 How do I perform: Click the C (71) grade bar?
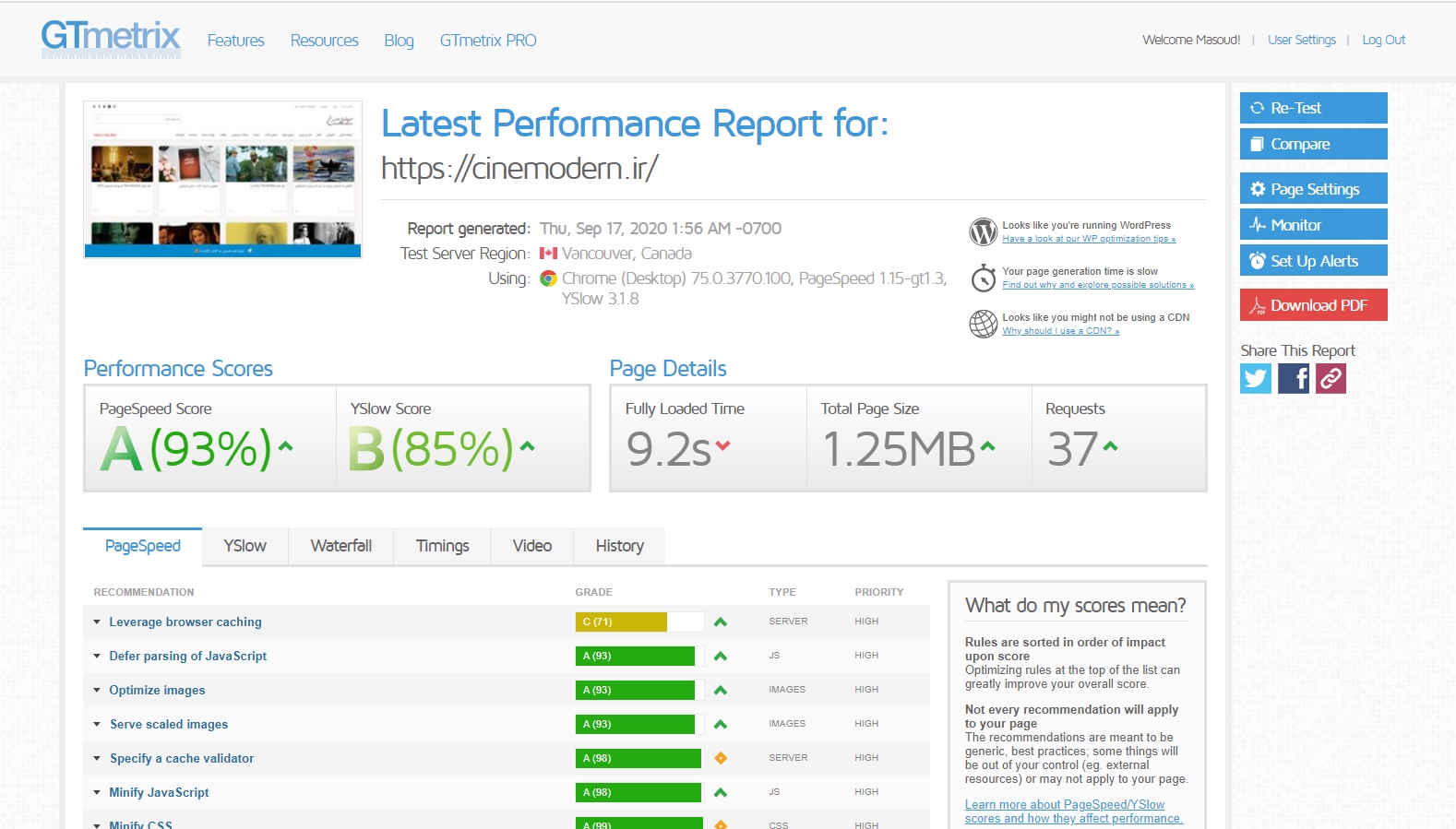click(x=639, y=622)
